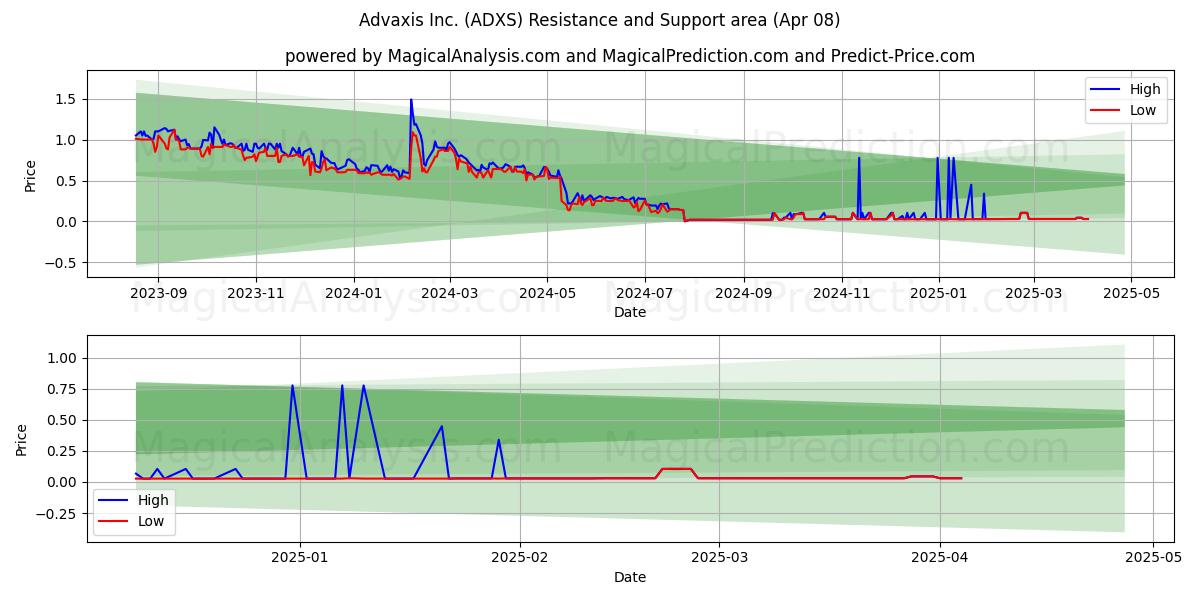Image resolution: width=1200 pixels, height=600 pixels.
Task: Click the 'Date' axis label under the top chart
Action: 630,312
